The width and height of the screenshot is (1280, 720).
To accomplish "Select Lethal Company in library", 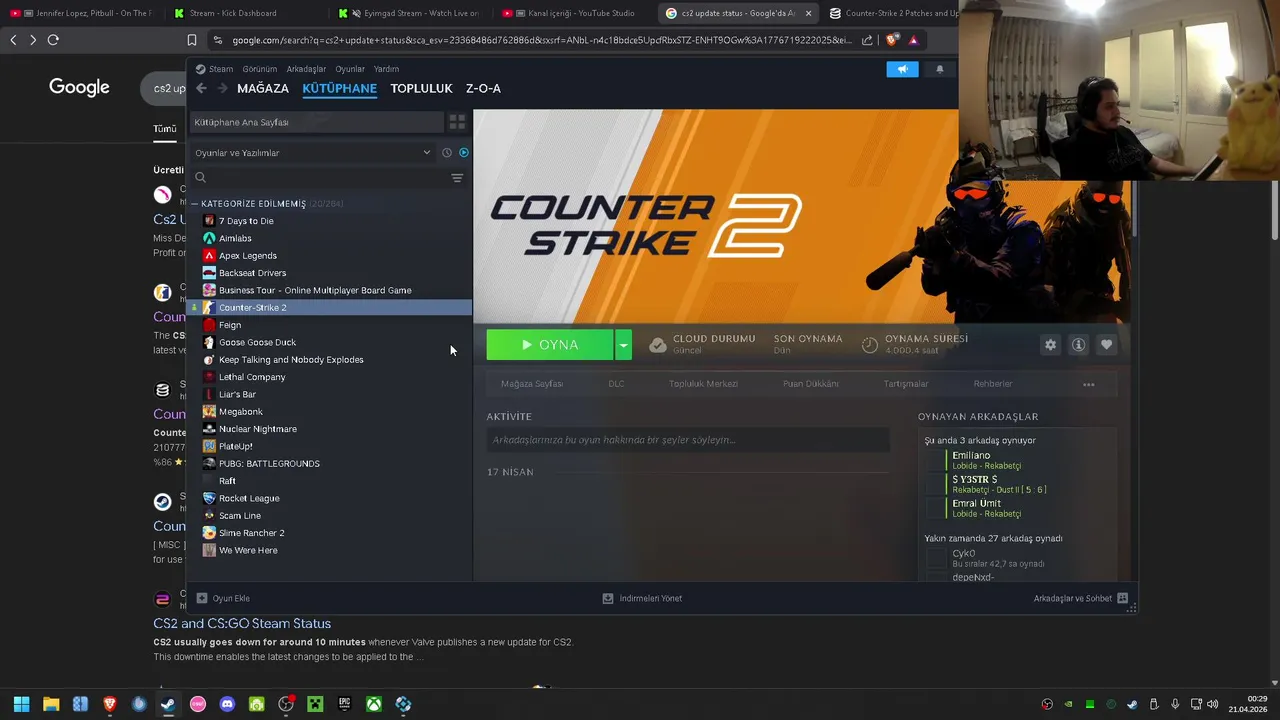I will click(252, 377).
